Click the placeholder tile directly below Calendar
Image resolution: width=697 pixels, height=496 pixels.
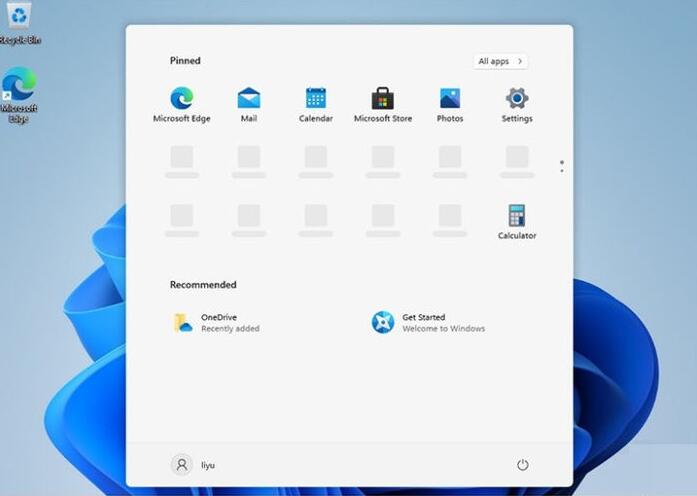316,158
